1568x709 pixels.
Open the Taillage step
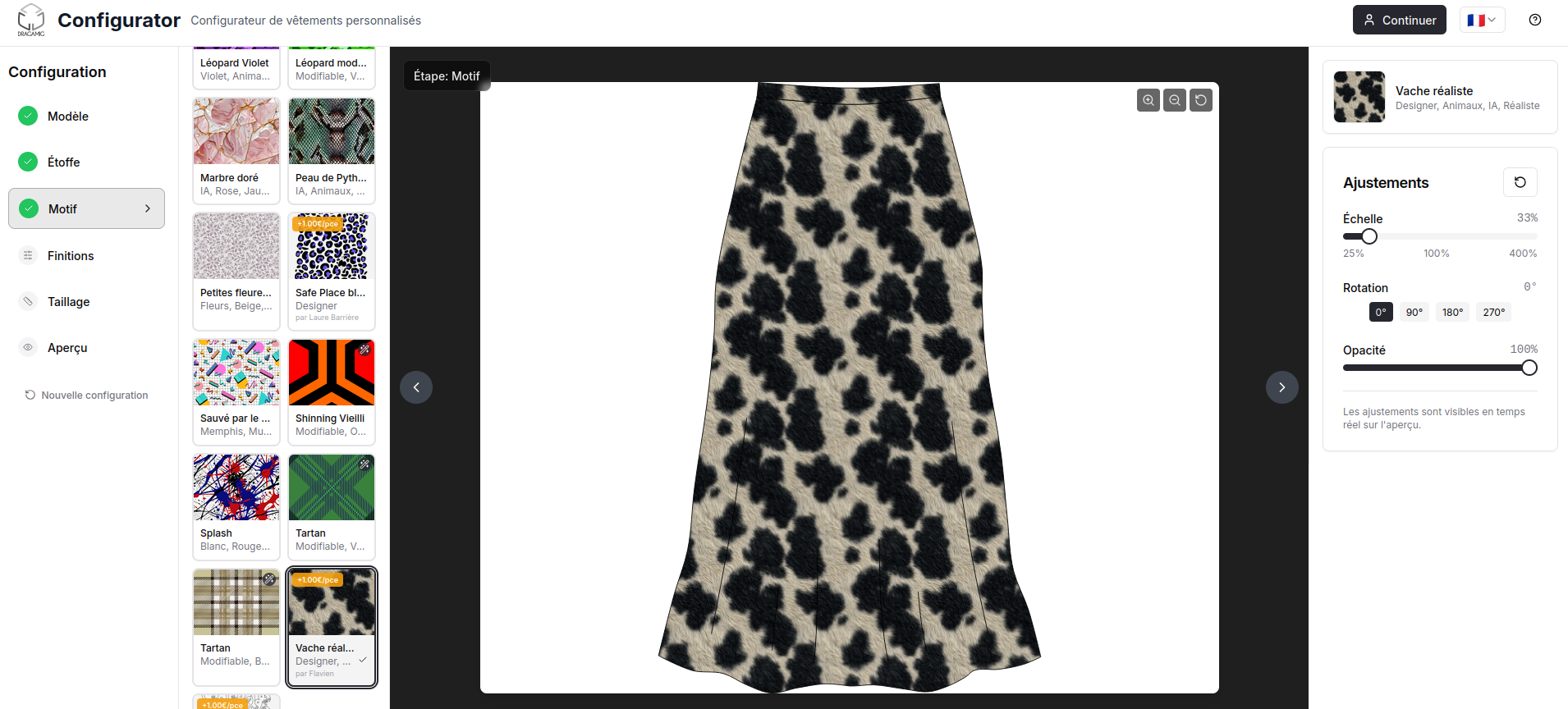click(86, 302)
